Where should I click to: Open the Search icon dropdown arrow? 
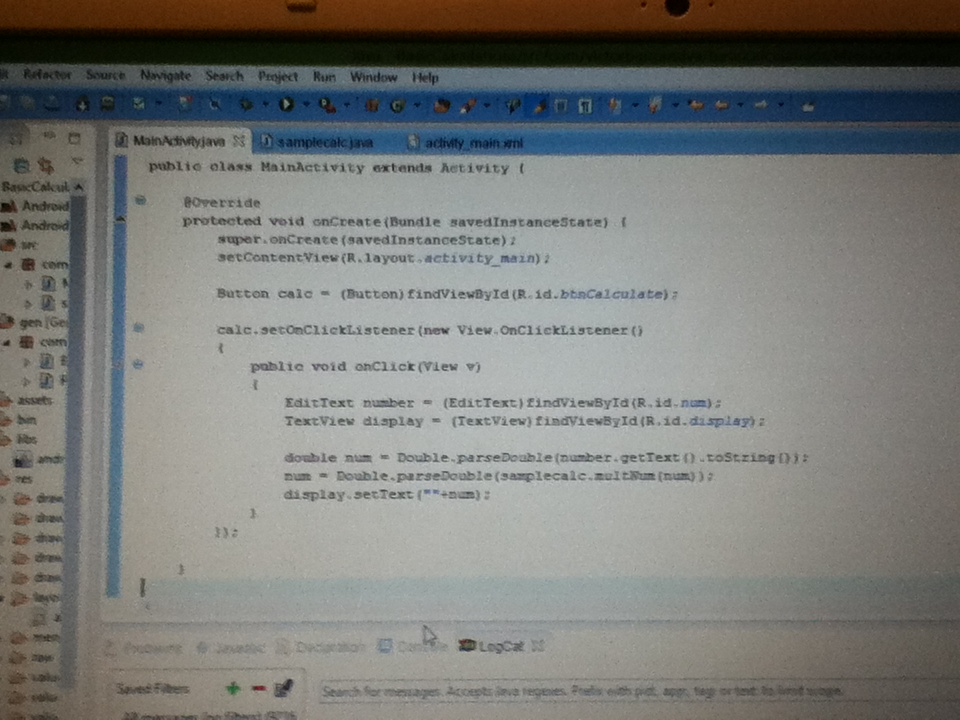487,106
